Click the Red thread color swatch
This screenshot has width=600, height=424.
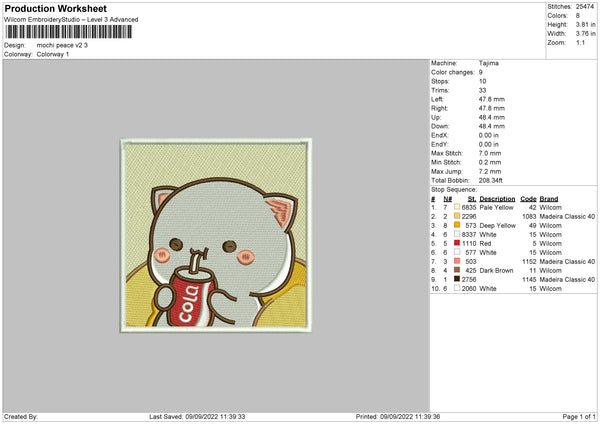tap(457, 243)
